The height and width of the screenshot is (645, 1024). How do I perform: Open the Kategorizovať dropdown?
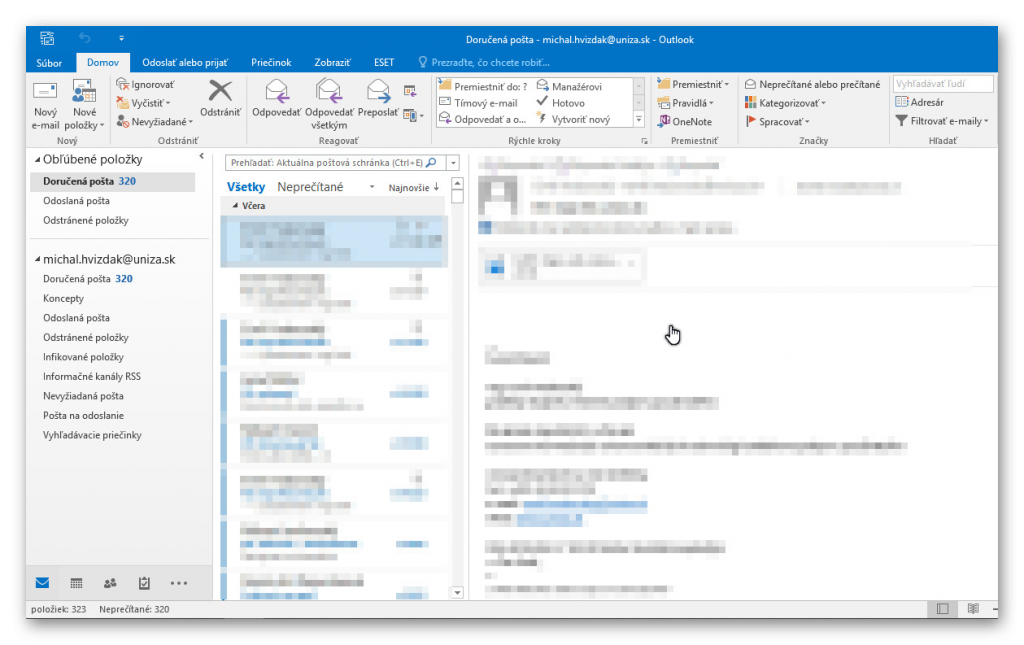point(785,103)
